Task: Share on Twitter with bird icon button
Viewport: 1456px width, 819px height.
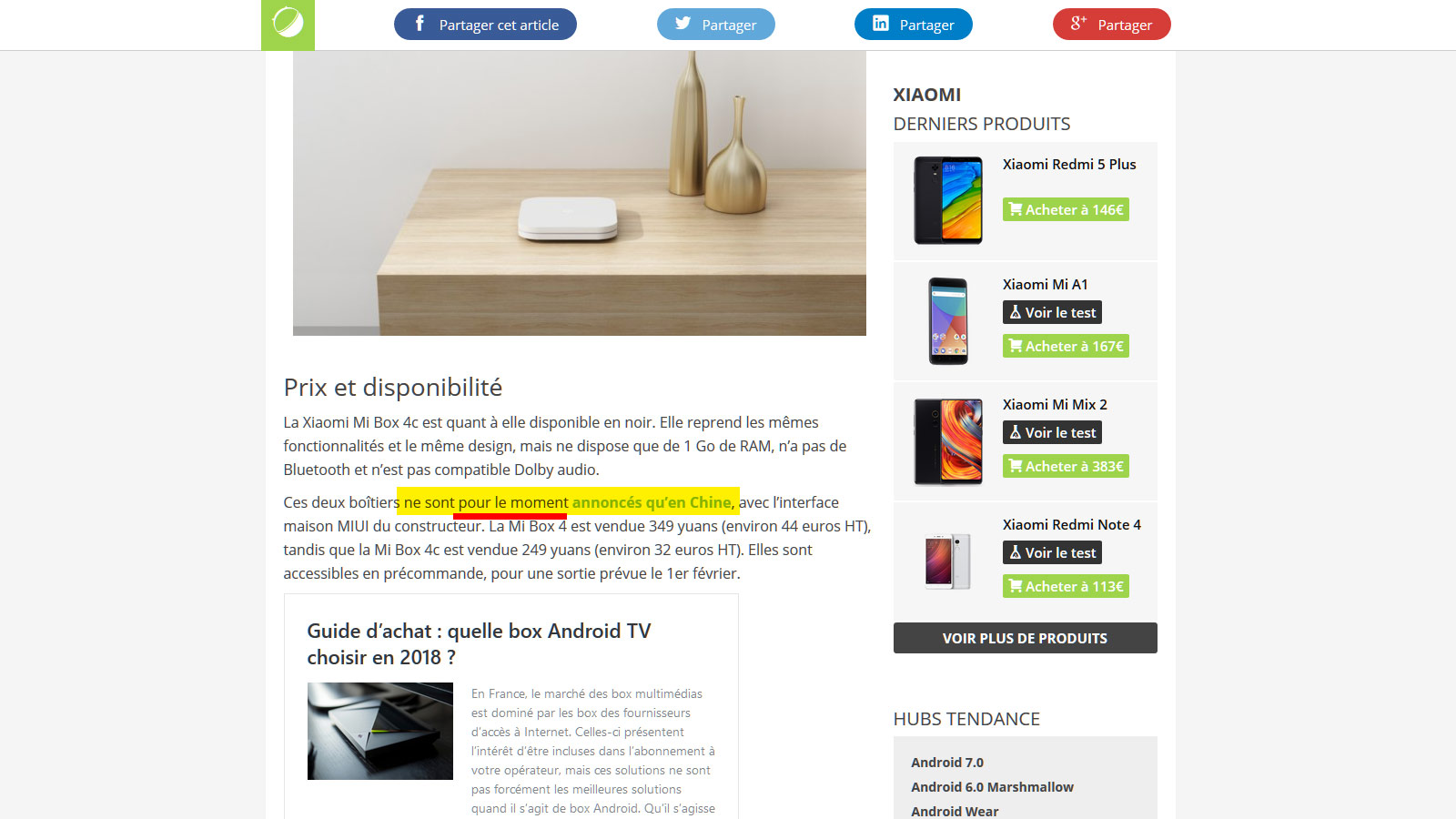Action: coord(716,25)
